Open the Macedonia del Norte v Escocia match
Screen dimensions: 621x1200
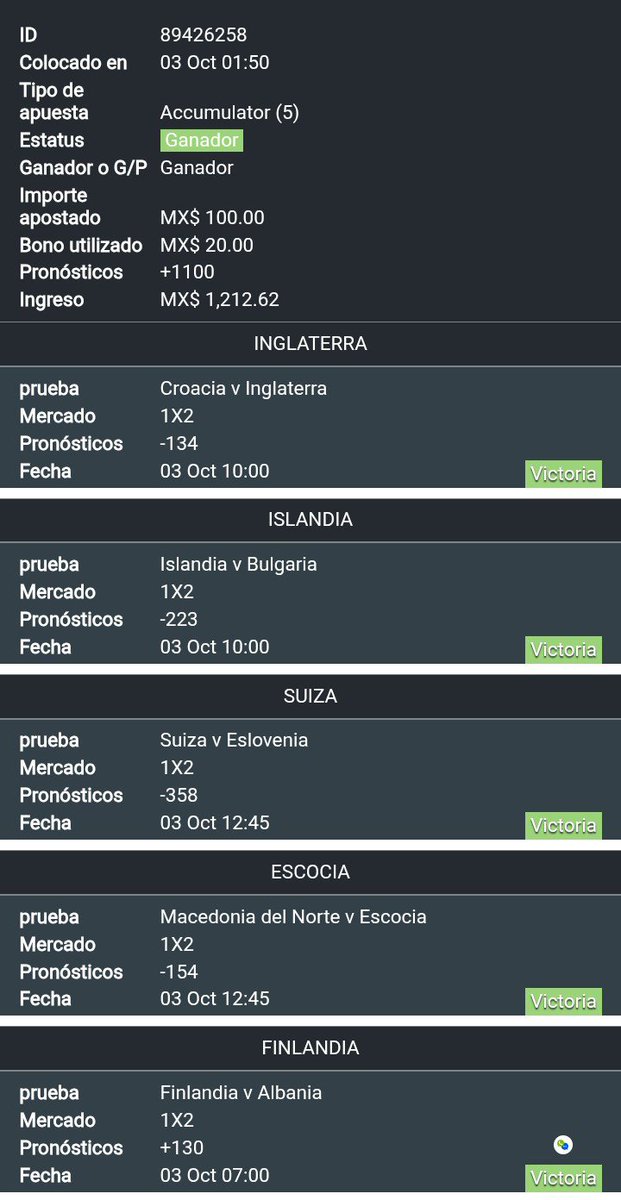click(293, 917)
